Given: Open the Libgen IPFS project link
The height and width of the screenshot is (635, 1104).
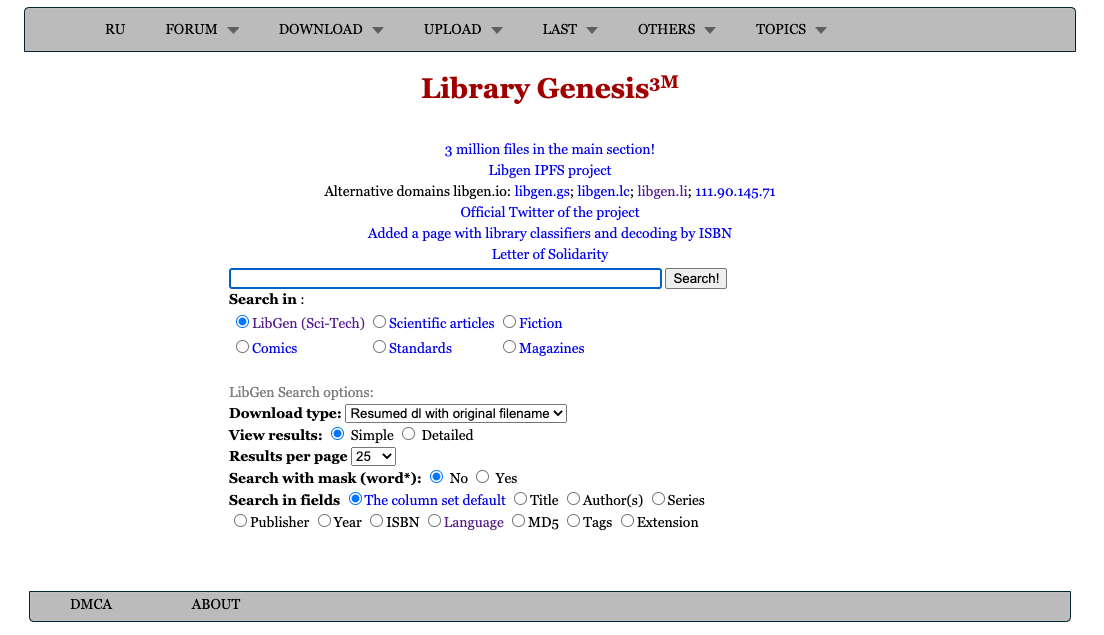Looking at the screenshot, I should [550, 170].
